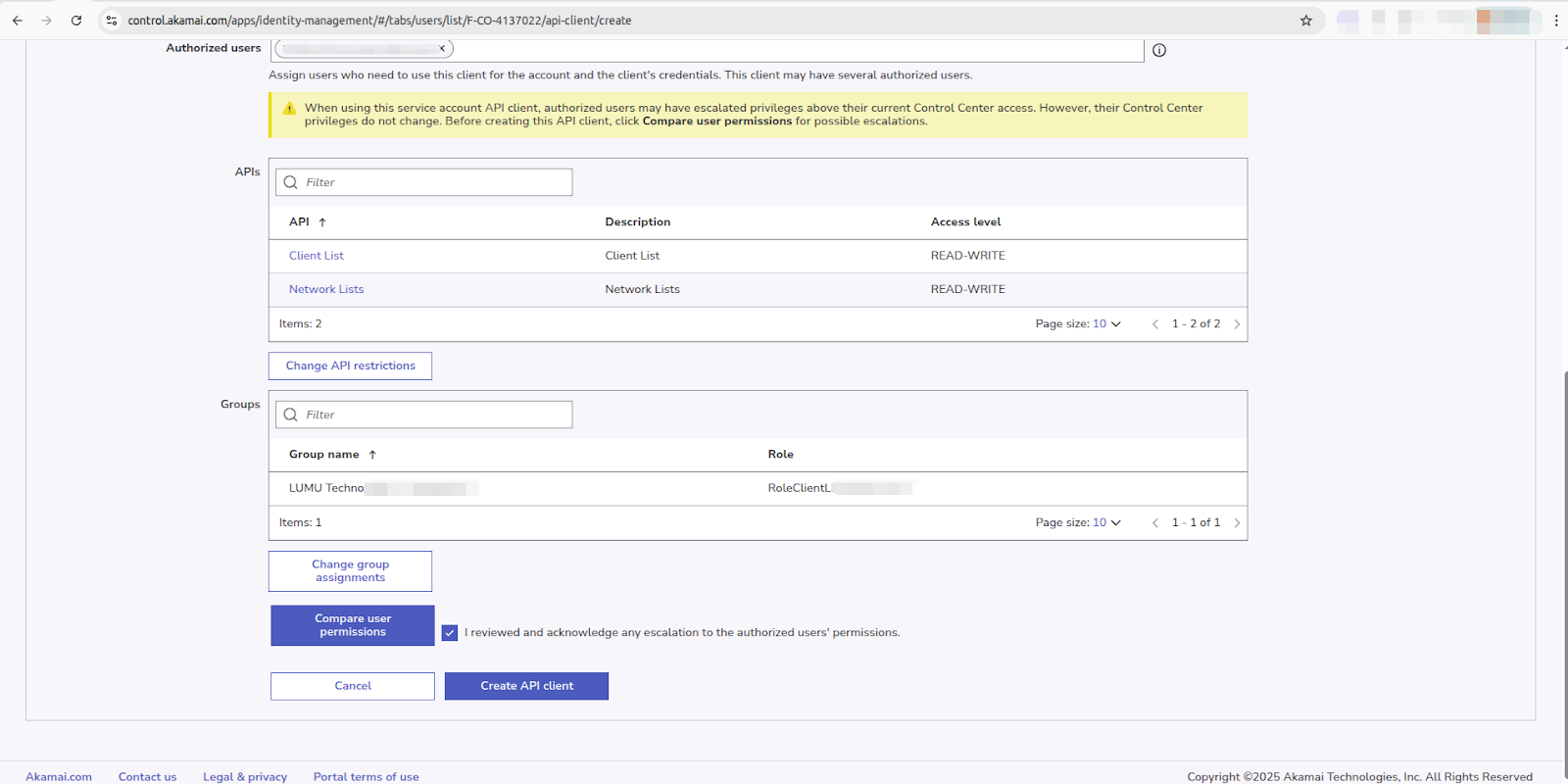Click Change API restrictions button
This screenshot has width=1568, height=784.
(x=350, y=366)
